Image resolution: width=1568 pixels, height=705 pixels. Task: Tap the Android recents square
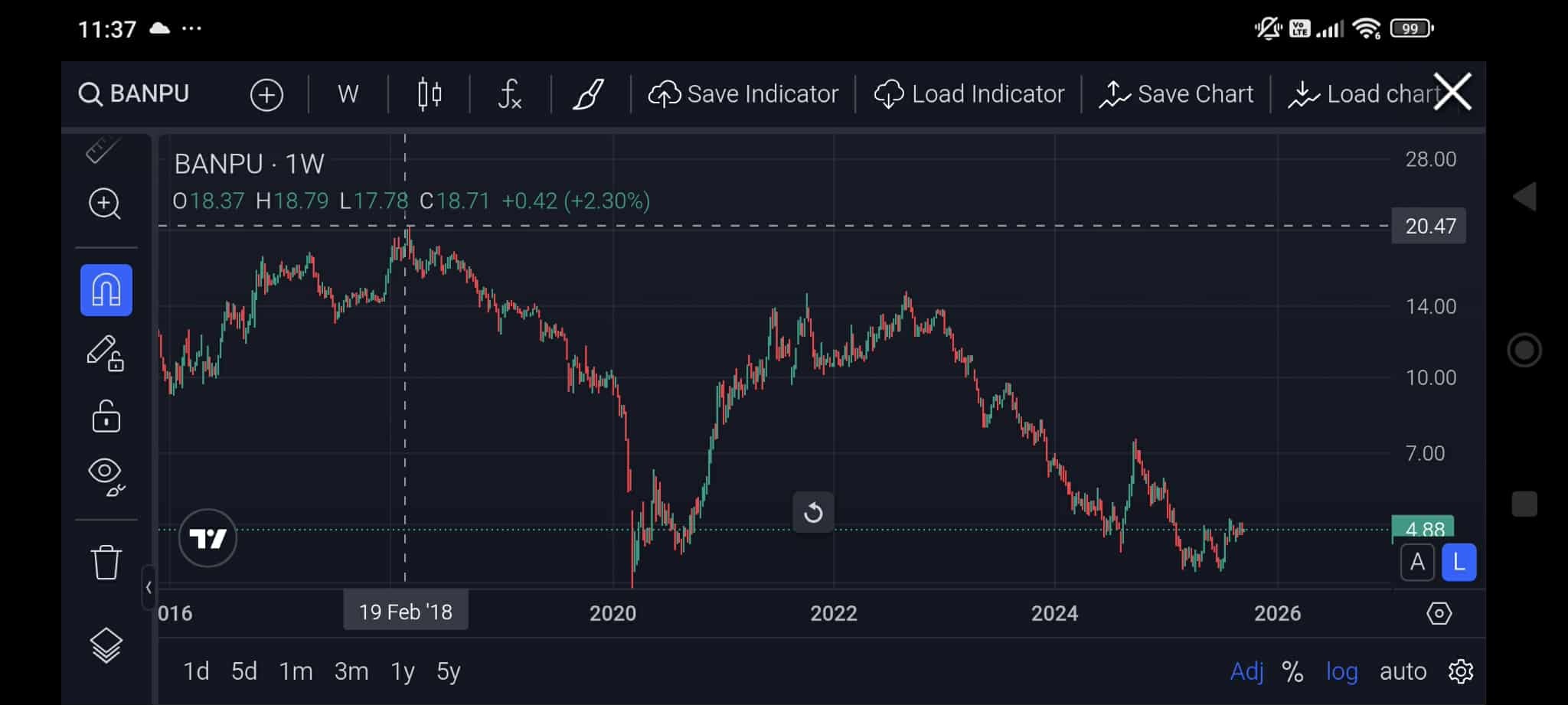coord(1524,504)
